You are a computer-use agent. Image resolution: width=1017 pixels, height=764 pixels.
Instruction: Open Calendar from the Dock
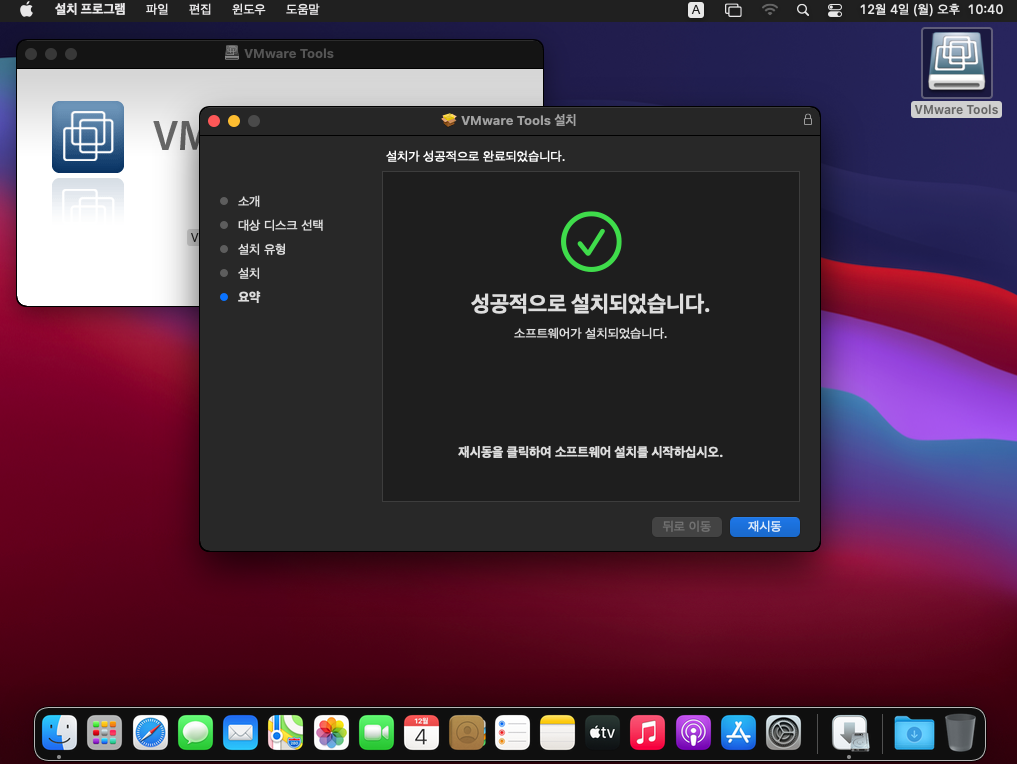[422, 733]
